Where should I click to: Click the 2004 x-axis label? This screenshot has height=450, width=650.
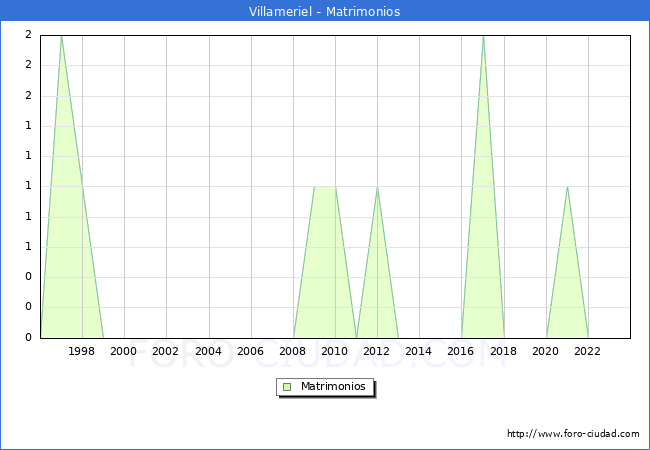[x=209, y=351]
